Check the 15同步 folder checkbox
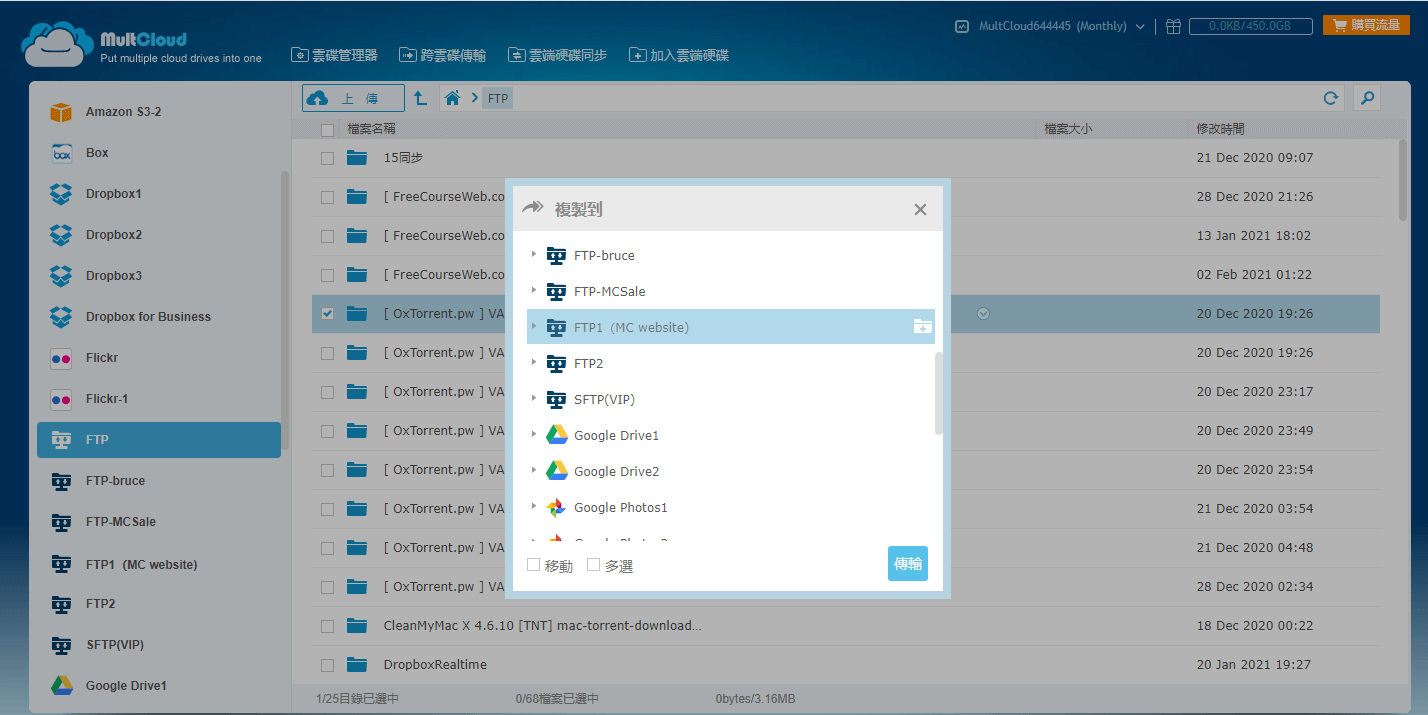 (x=327, y=158)
